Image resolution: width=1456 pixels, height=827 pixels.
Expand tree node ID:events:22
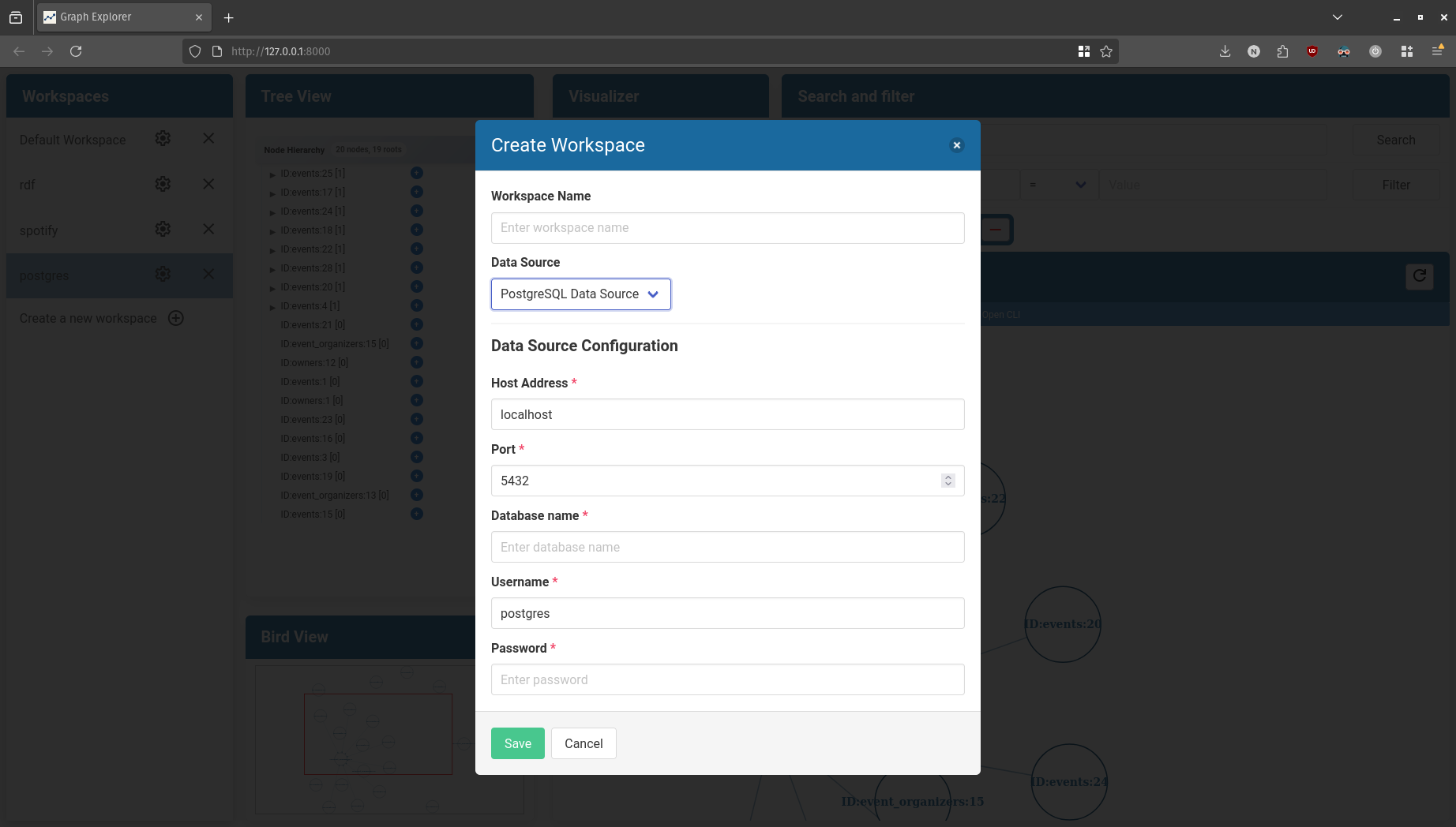point(272,250)
